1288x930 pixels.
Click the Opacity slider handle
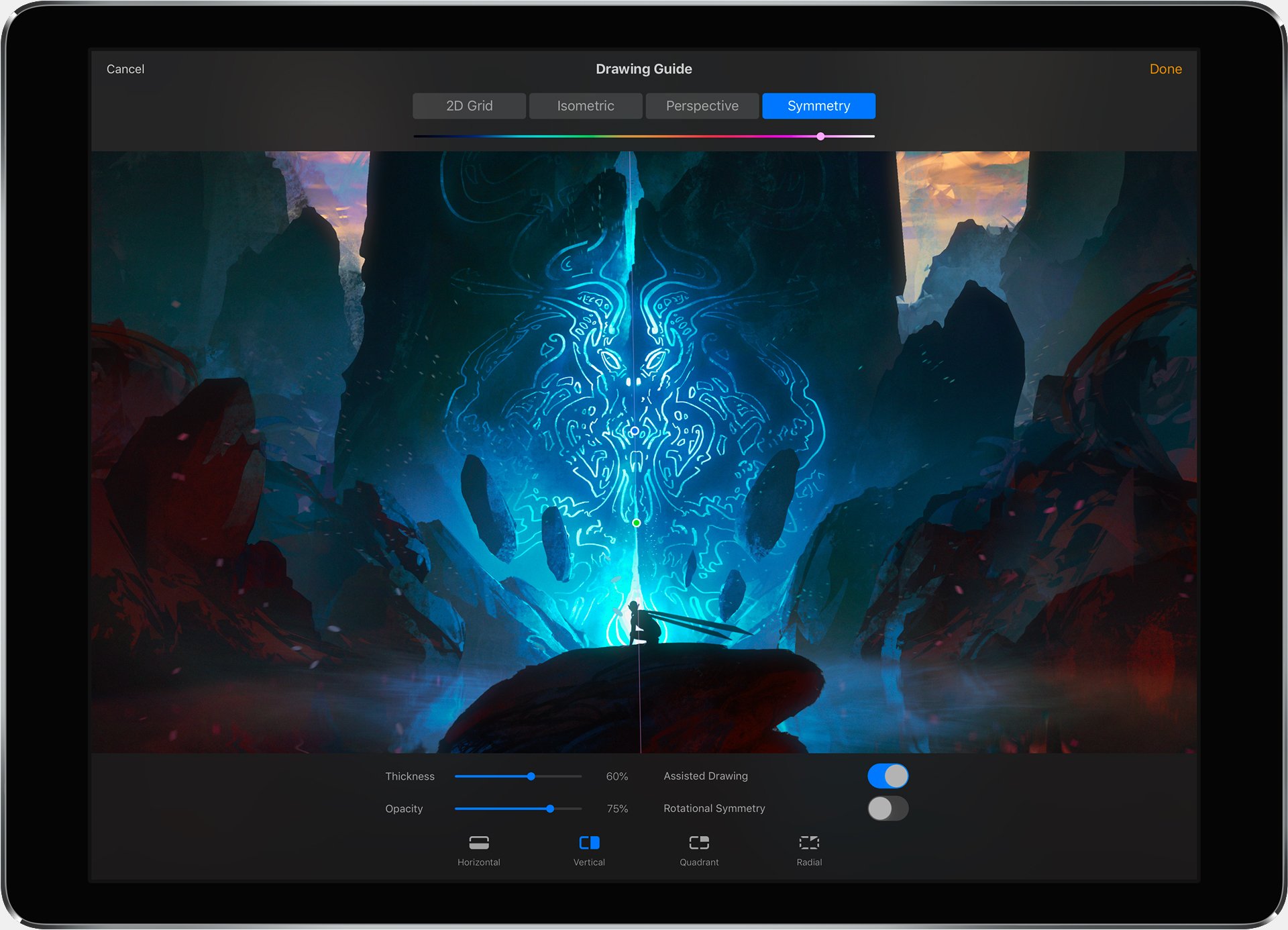pos(550,809)
